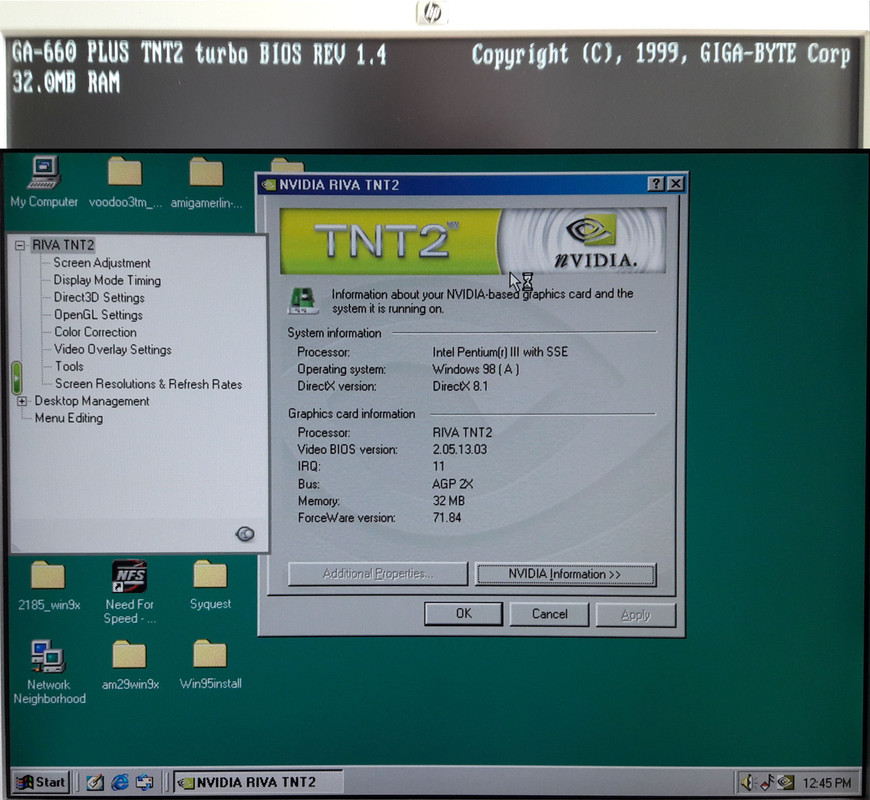Click the ForceWare version value 71.84
Image resolution: width=870 pixels, height=800 pixels.
pyautogui.click(x=447, y=518)
